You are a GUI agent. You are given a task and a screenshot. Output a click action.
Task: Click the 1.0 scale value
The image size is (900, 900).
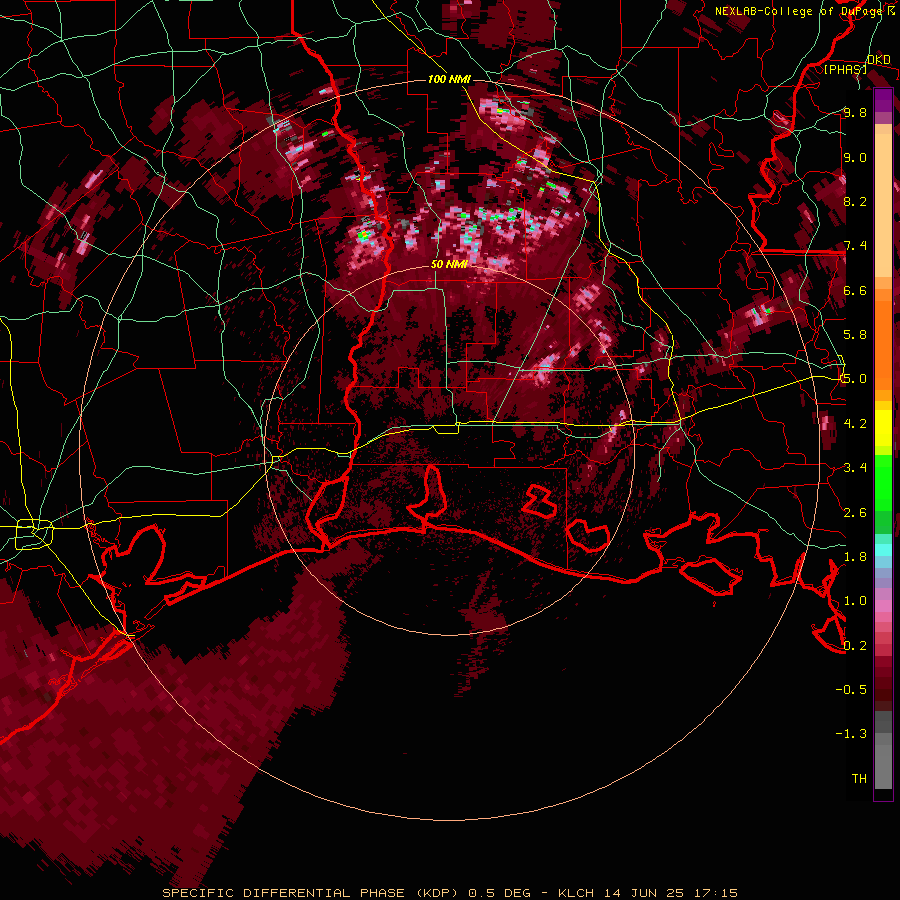pyautogui.click(x=855, y=601)
